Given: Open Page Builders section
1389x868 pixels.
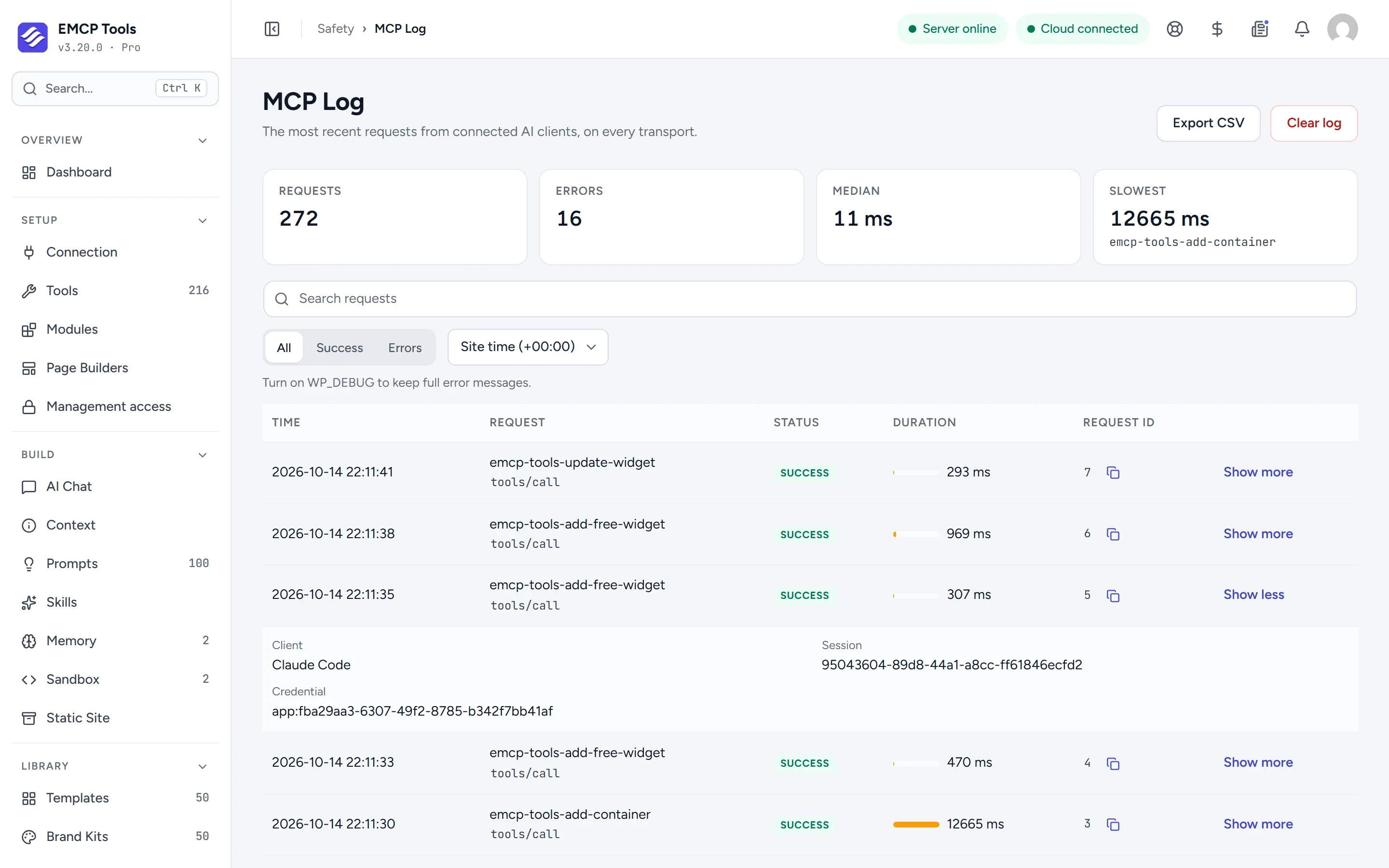Looking at the screenshot, I should point(115,368).
